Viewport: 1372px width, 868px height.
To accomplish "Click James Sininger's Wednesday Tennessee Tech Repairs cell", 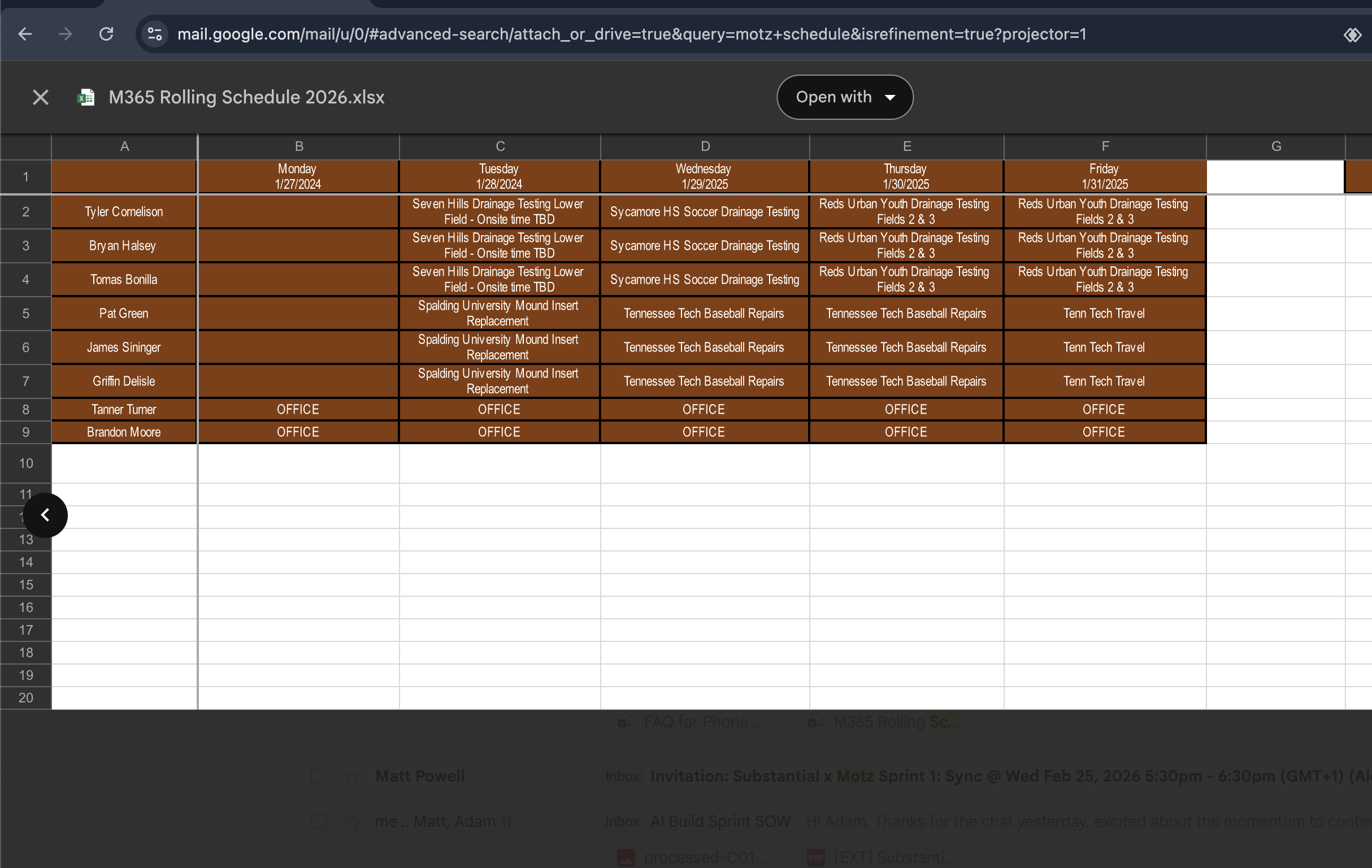I will 705,348.
